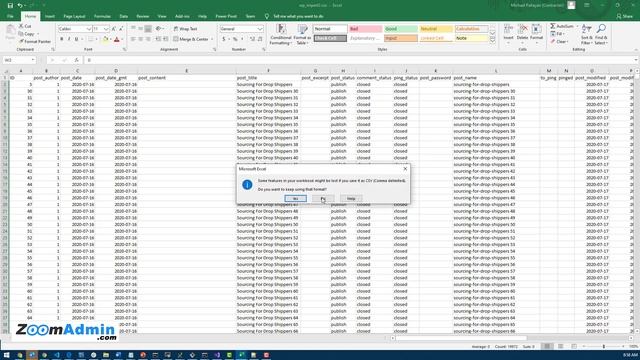Open the General number format dropdown
This screenshot has width=640, height=360.
(260, 29)
